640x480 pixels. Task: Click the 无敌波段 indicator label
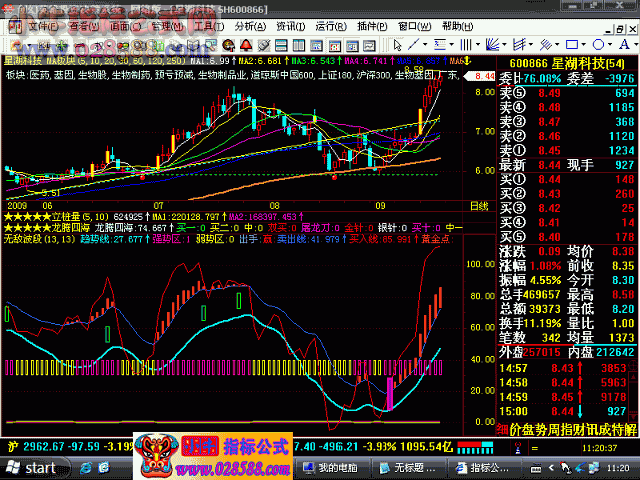pyautogui.click(x=25, y=239)
